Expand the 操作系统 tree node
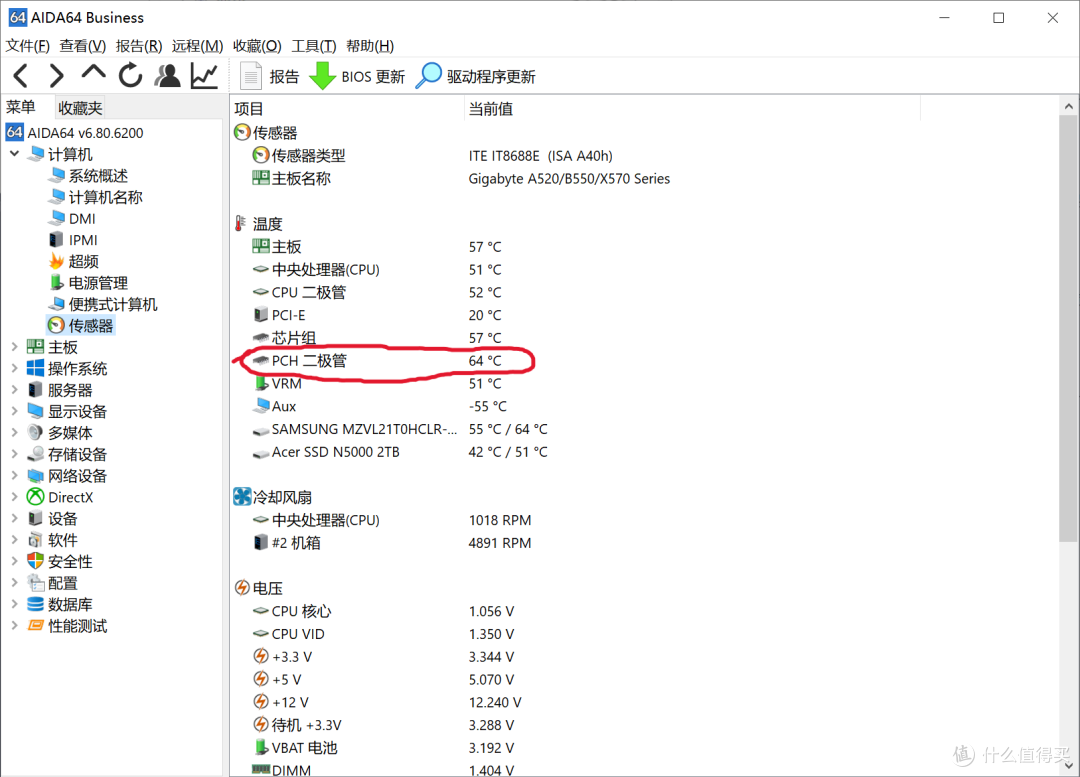Screen dimensions: 1080x777 pyautogui.click(x=14, y=368)
